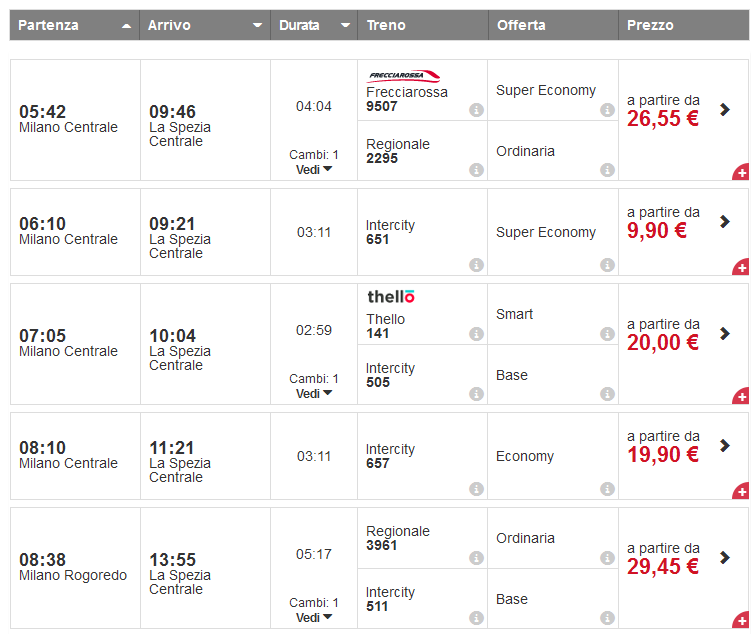
Task: Click red plus icon on 26,55 € fare
Action: (x=741, y=172)
